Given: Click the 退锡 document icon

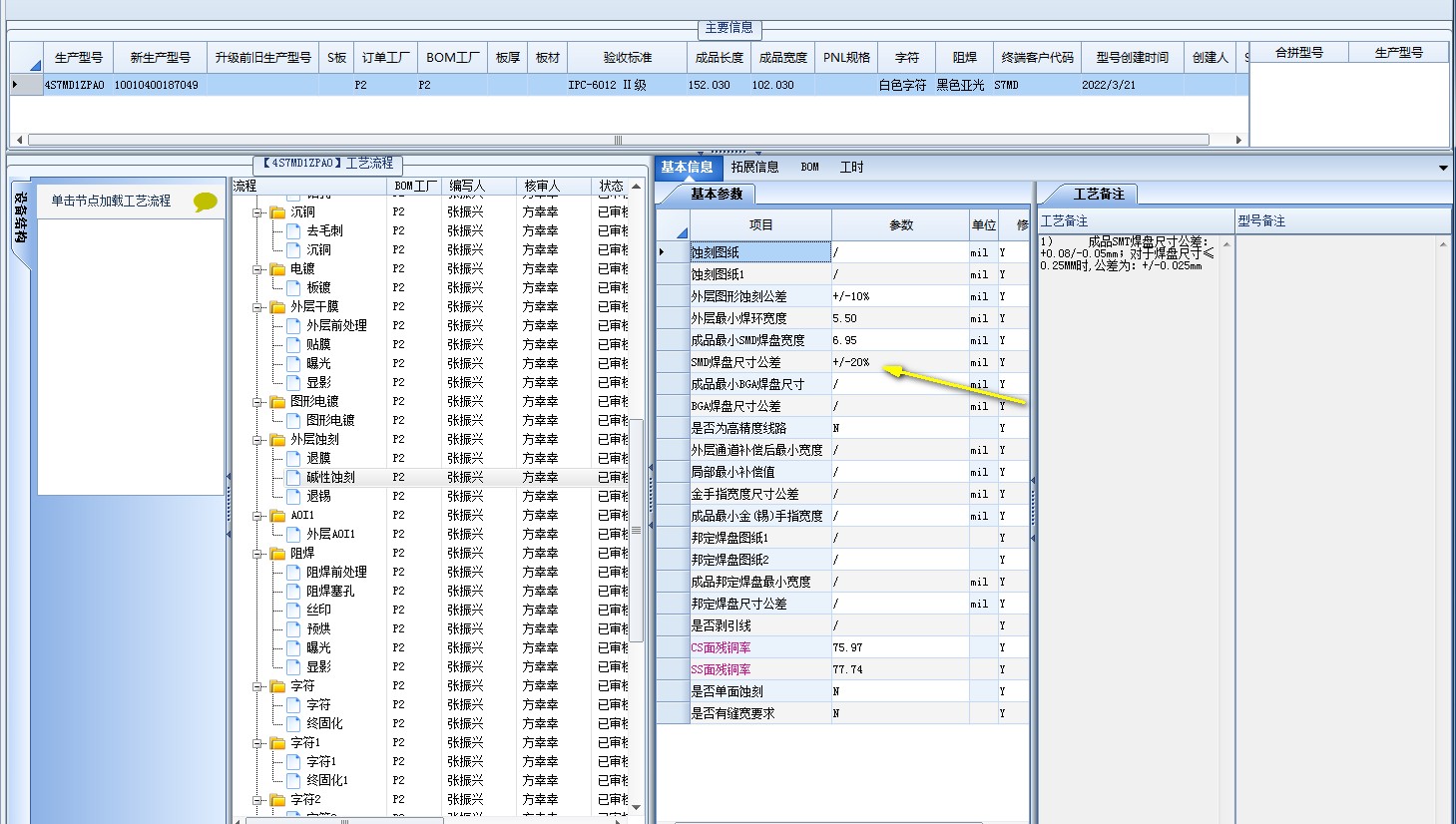Looking at the screenshot, I should coord(293,496).
